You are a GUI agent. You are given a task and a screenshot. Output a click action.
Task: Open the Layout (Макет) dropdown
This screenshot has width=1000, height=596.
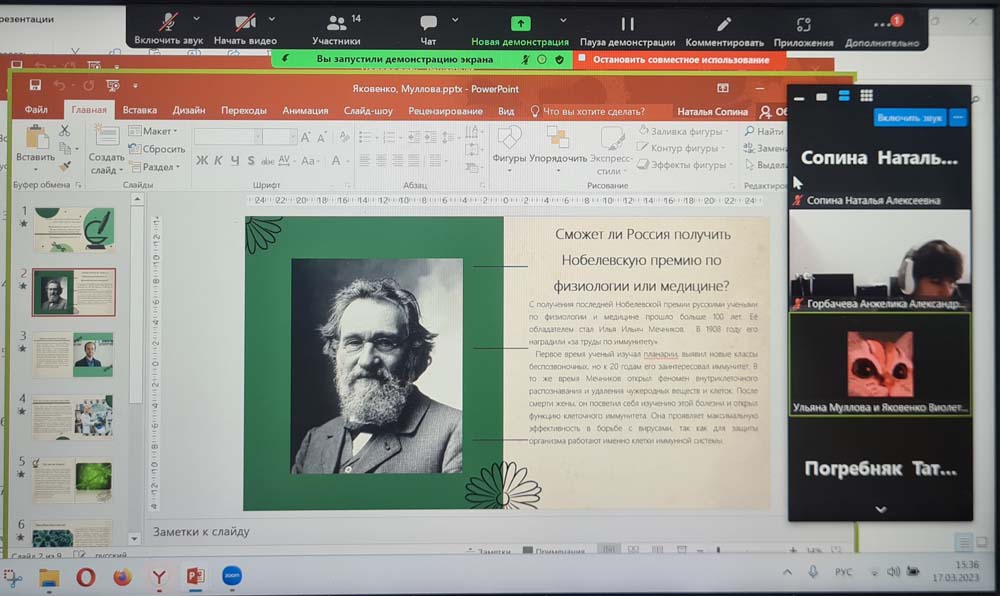(x=155, y=131)
